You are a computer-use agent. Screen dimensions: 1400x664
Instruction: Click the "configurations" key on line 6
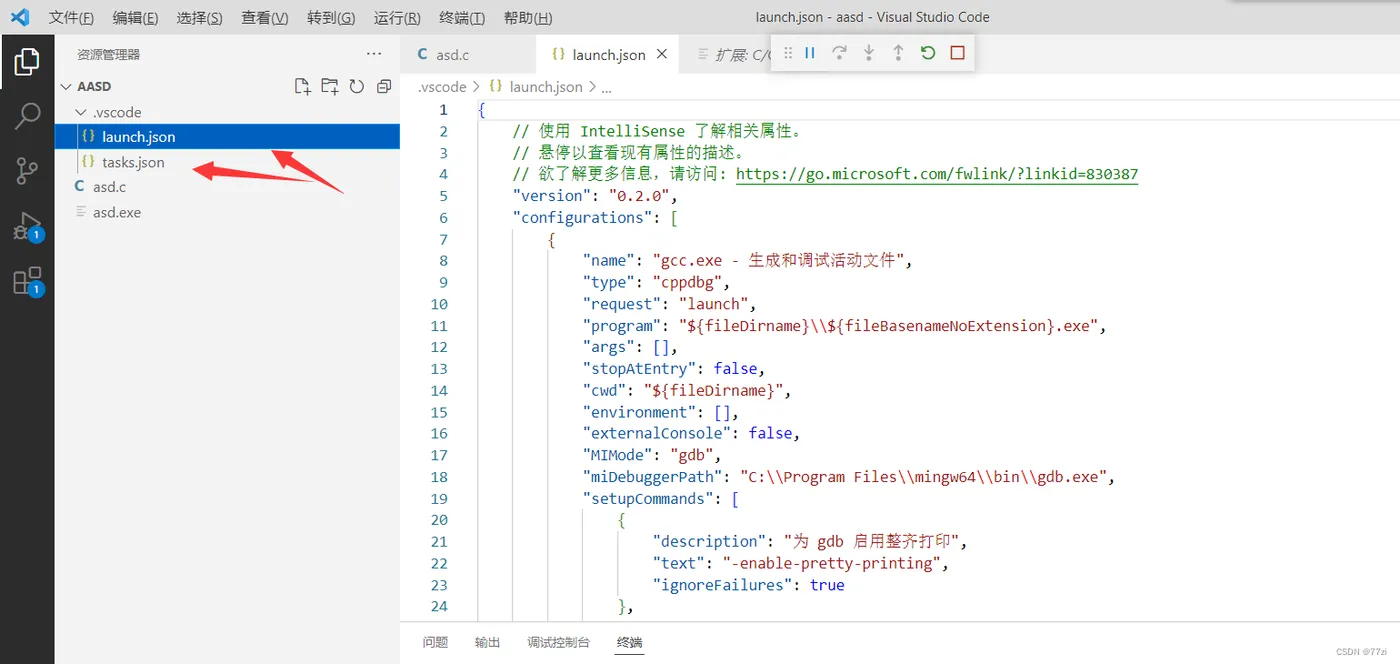581,217
